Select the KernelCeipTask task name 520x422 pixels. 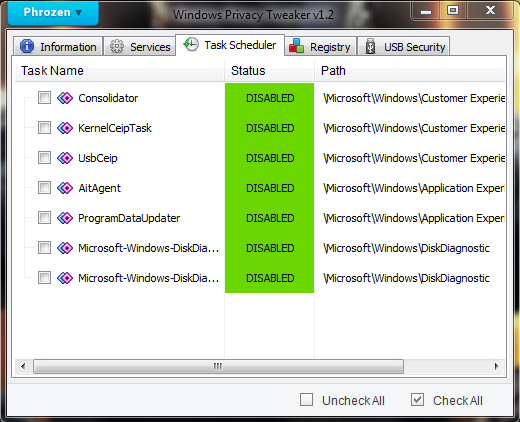point(115,128)
